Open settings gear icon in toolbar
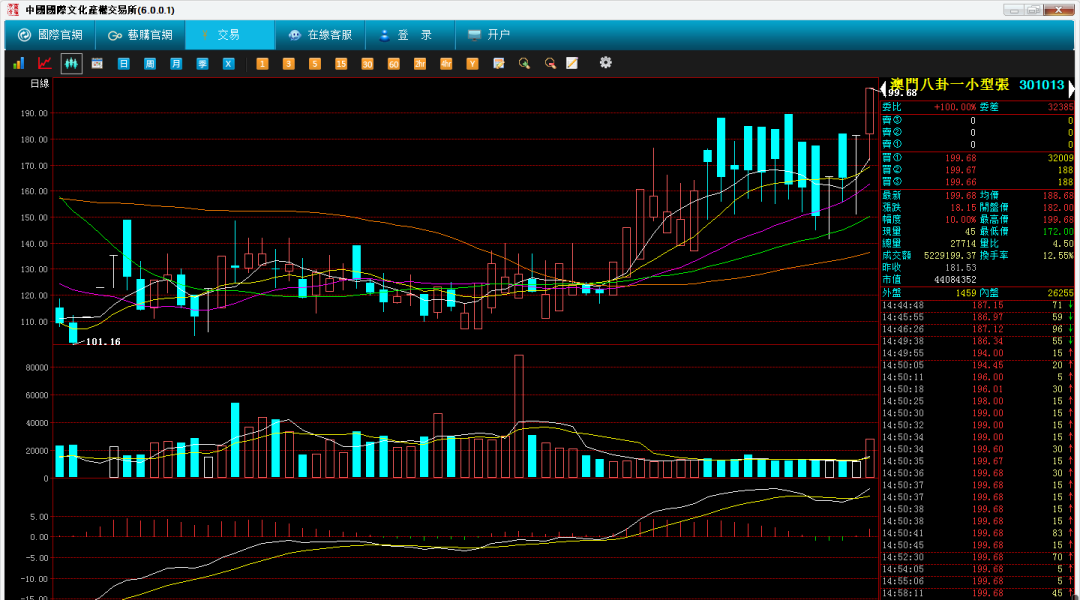The width and height of the screenshot is (1080, 600). 605,63
